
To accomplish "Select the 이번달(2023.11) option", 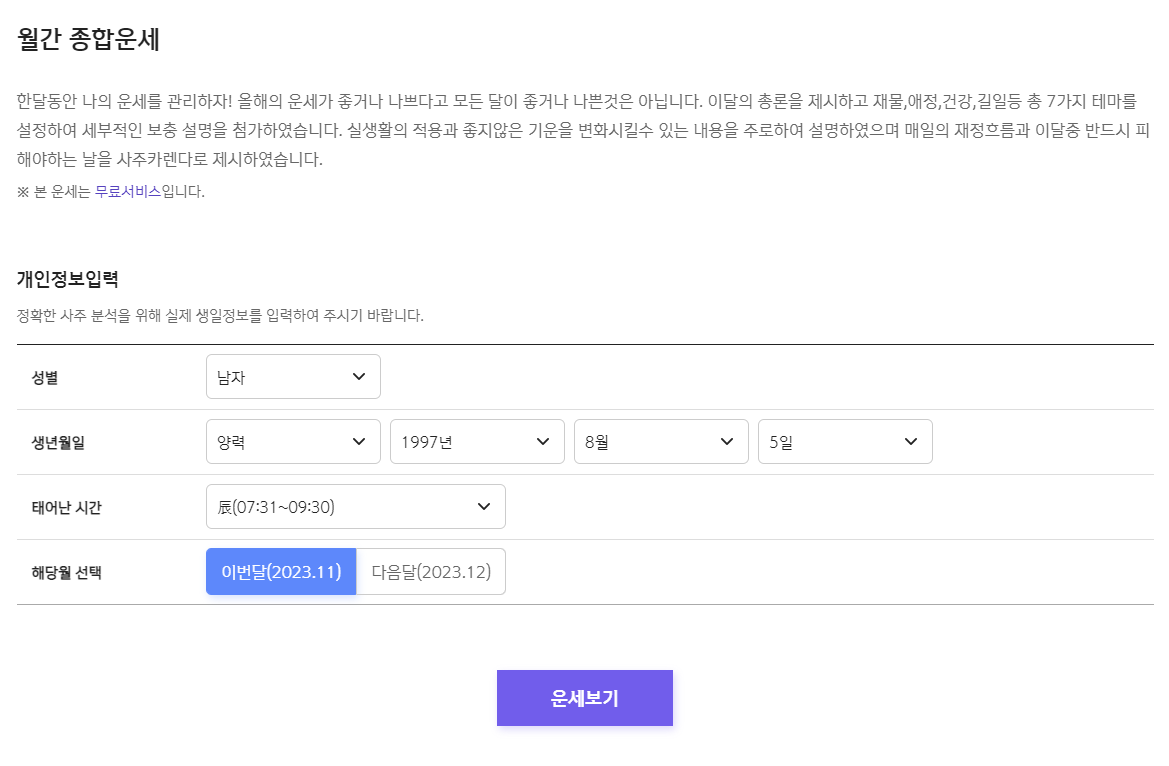I will point(280,571).
